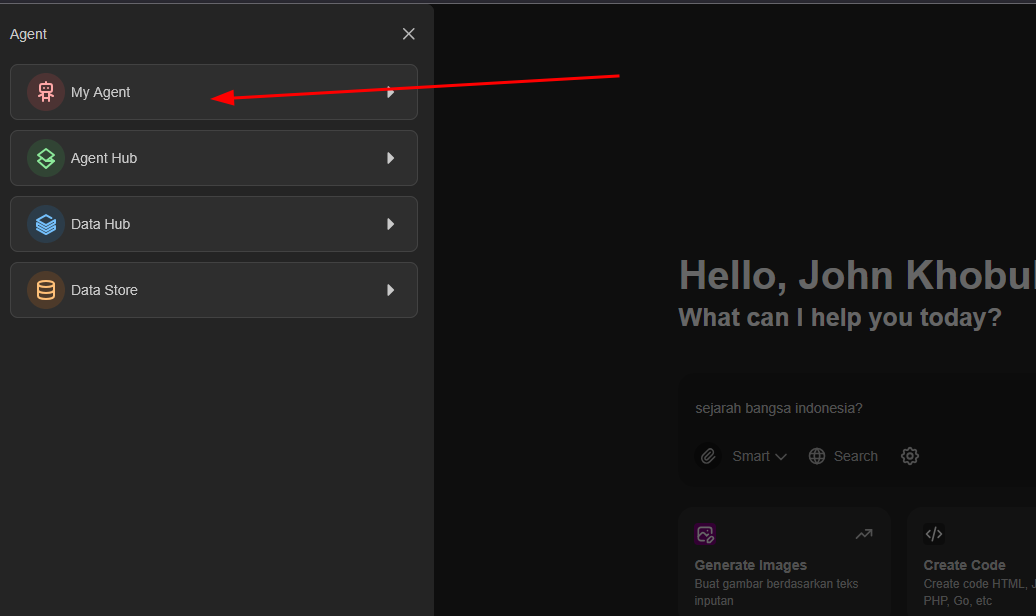Expand Data Hub with its arrow
The width and height of the screenshot is (1036, 616).
[391, 224]
